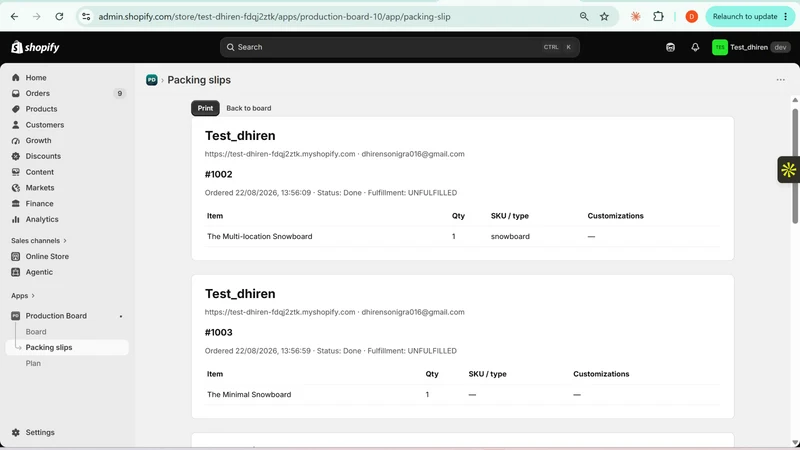This screenshot has height=450, width=800.
Task: Click the Analytics bar chart icon
Action: [x=16, y=219]
